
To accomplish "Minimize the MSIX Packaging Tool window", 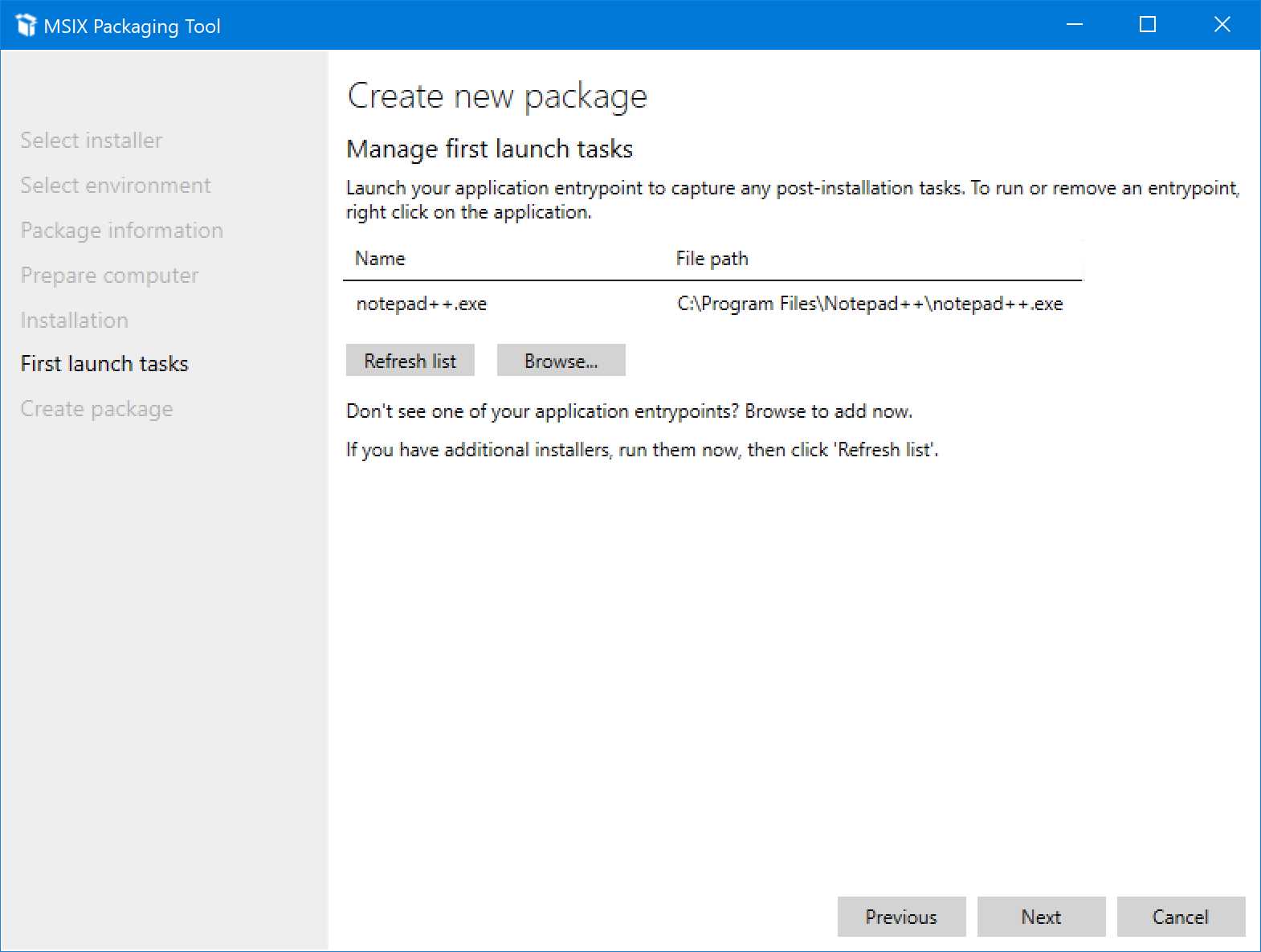I will [x=1075, y=25].
